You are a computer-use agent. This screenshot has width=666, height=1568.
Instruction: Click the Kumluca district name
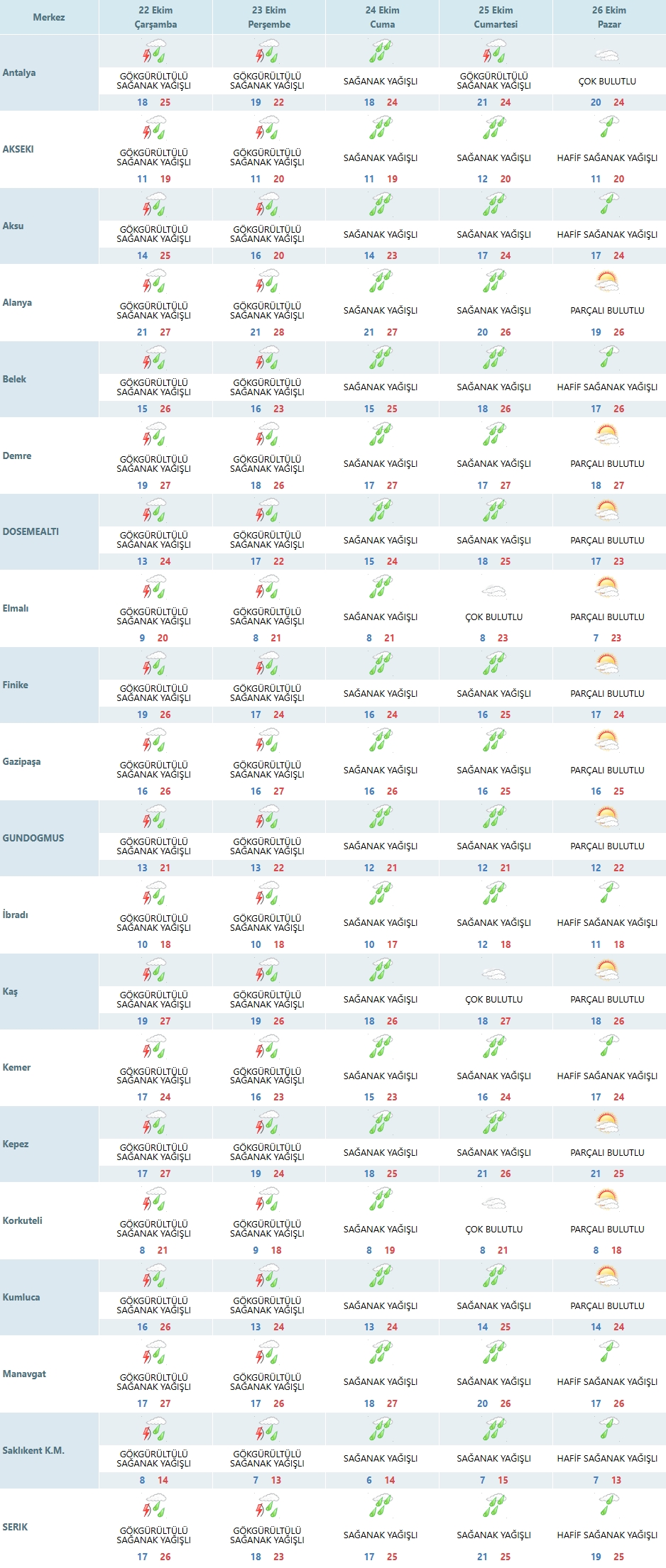pos(21,1298)
